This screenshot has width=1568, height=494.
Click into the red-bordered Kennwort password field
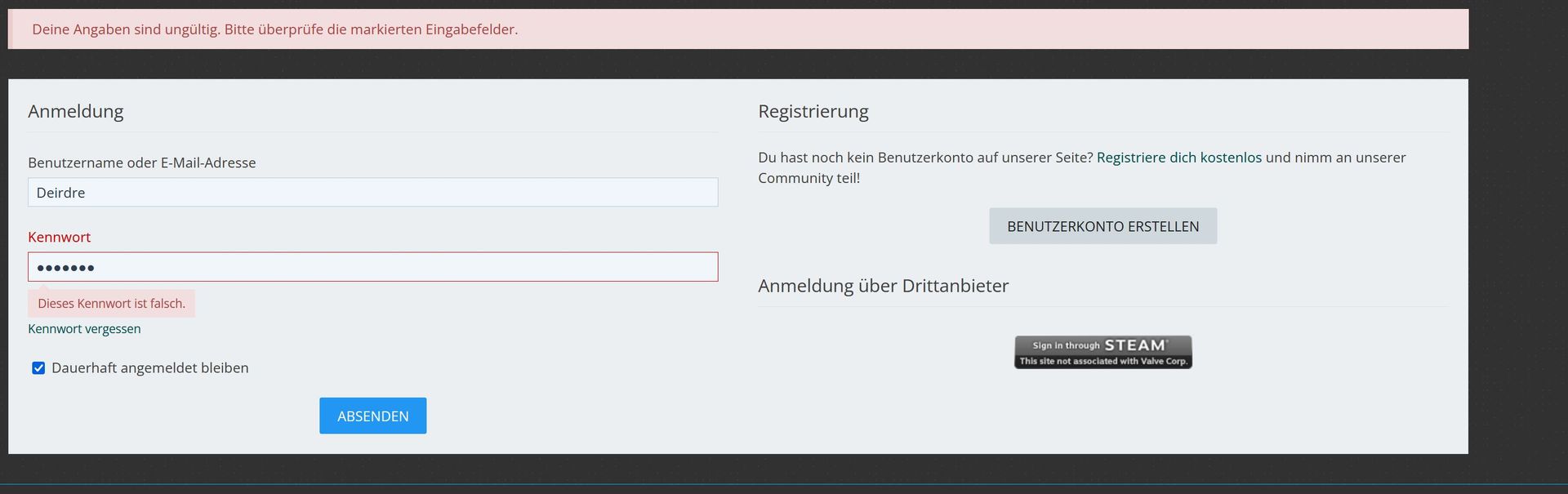click(372, 267)
